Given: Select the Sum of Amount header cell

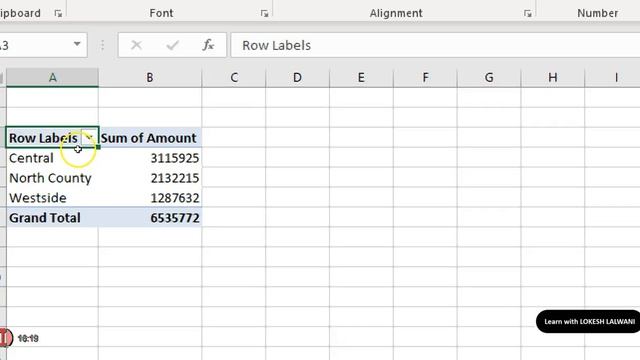Looking at the screenshot, I should [150, 138].
